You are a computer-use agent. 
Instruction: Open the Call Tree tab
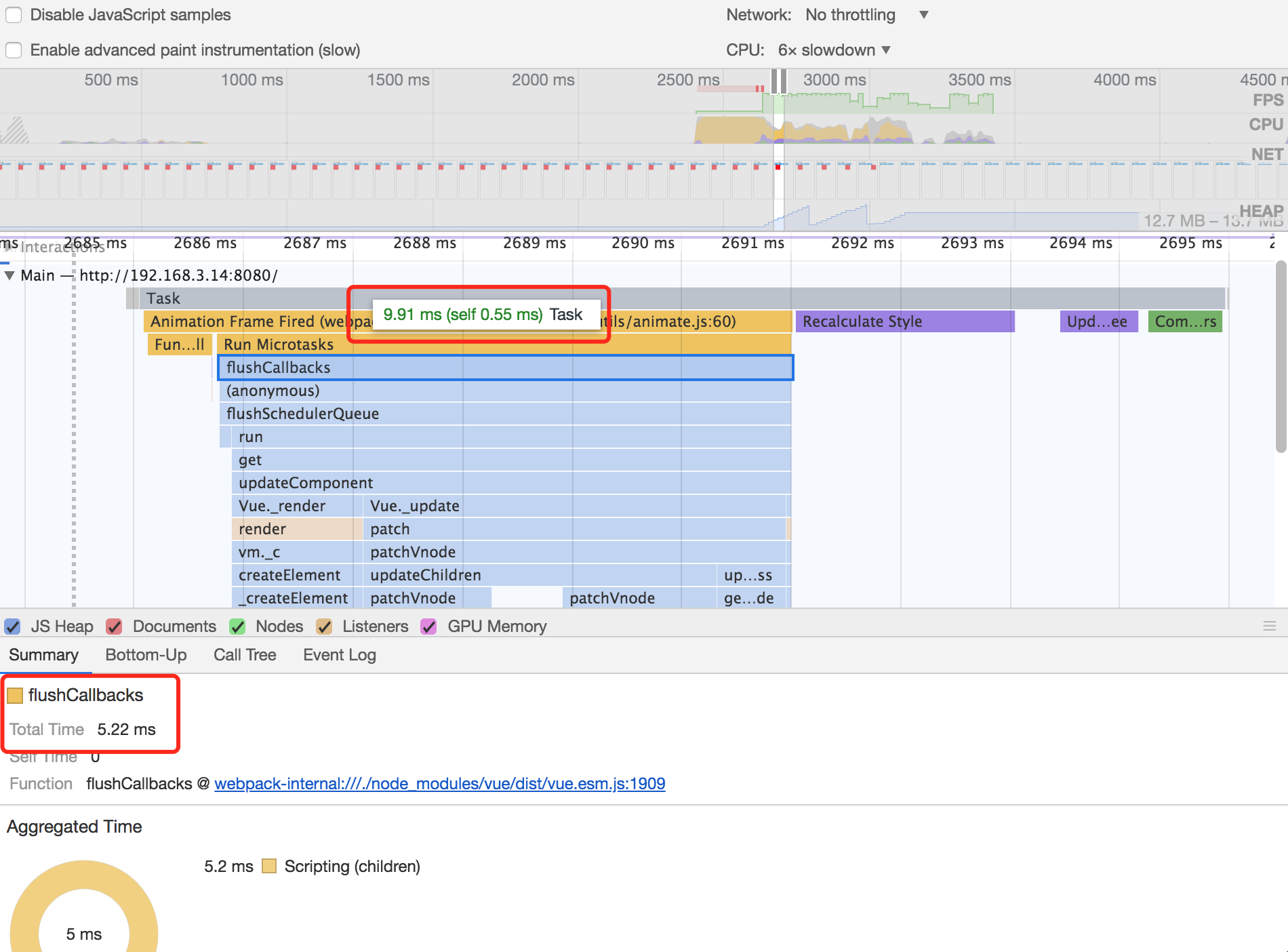(x=245, y=655)
